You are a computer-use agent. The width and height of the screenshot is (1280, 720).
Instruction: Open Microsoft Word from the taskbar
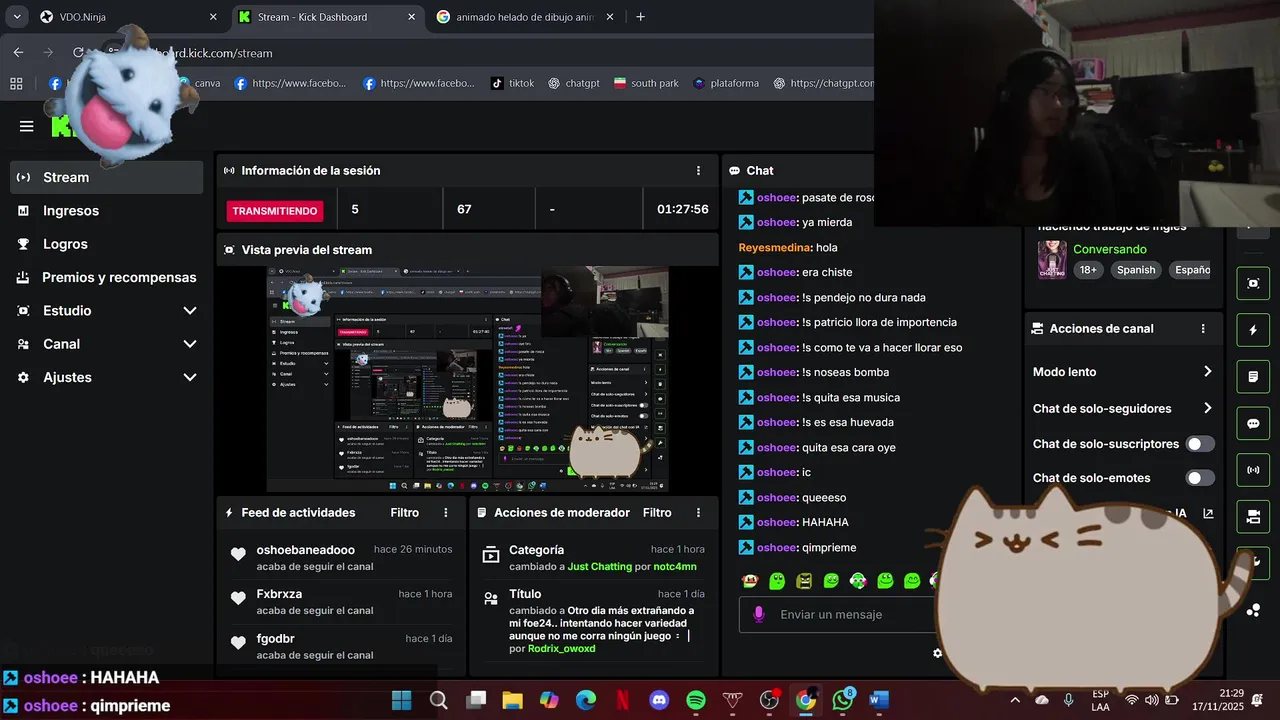(x=879, y=700)
